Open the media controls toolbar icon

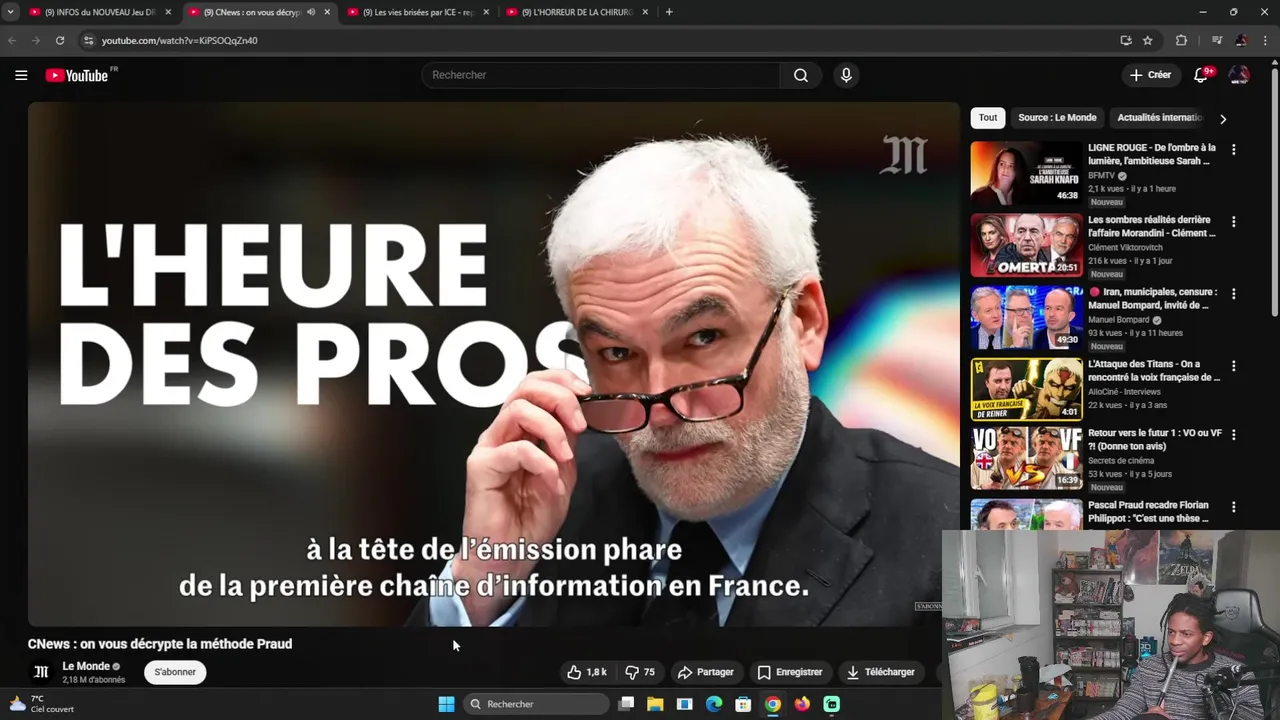(x=1216, y=40)
